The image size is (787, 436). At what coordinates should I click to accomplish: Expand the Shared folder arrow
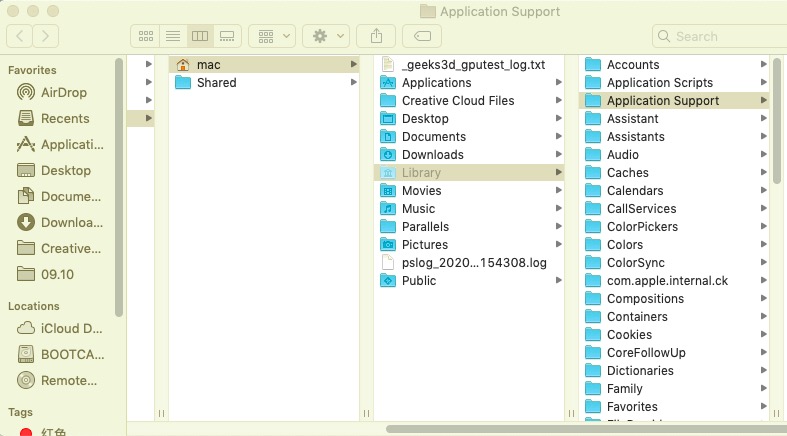pos(353,82)
